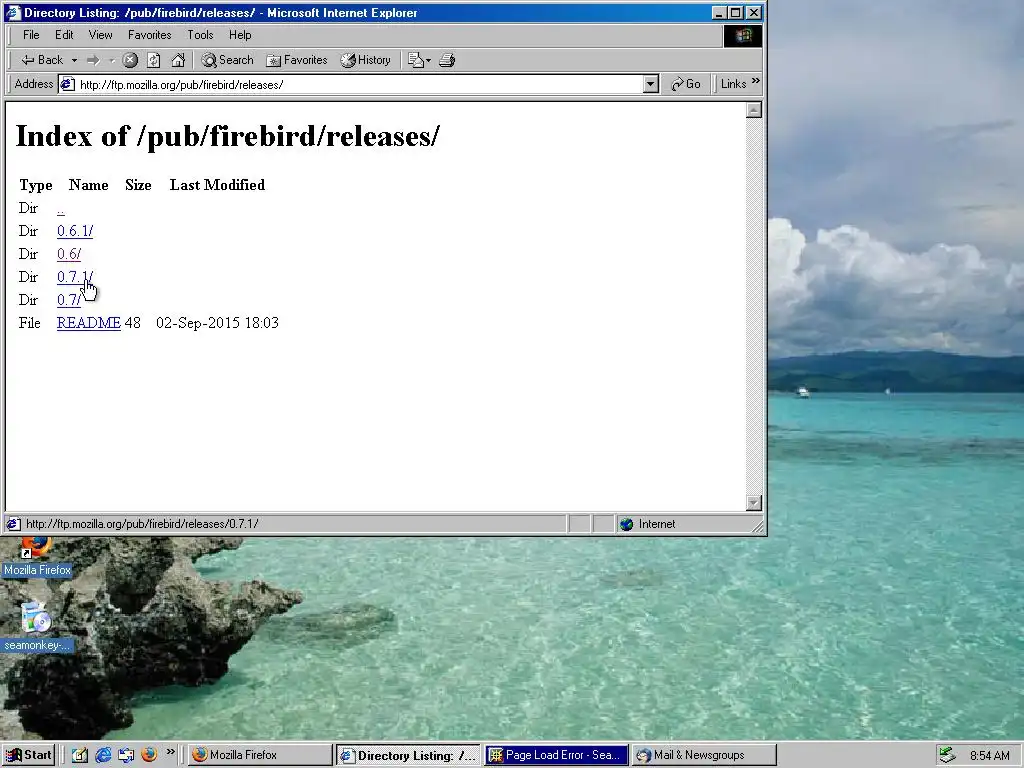Switch to Mozilla Firefox taskbar button
The height and width of the screenshot is (768, 1024).
click(x=260, y=755)
